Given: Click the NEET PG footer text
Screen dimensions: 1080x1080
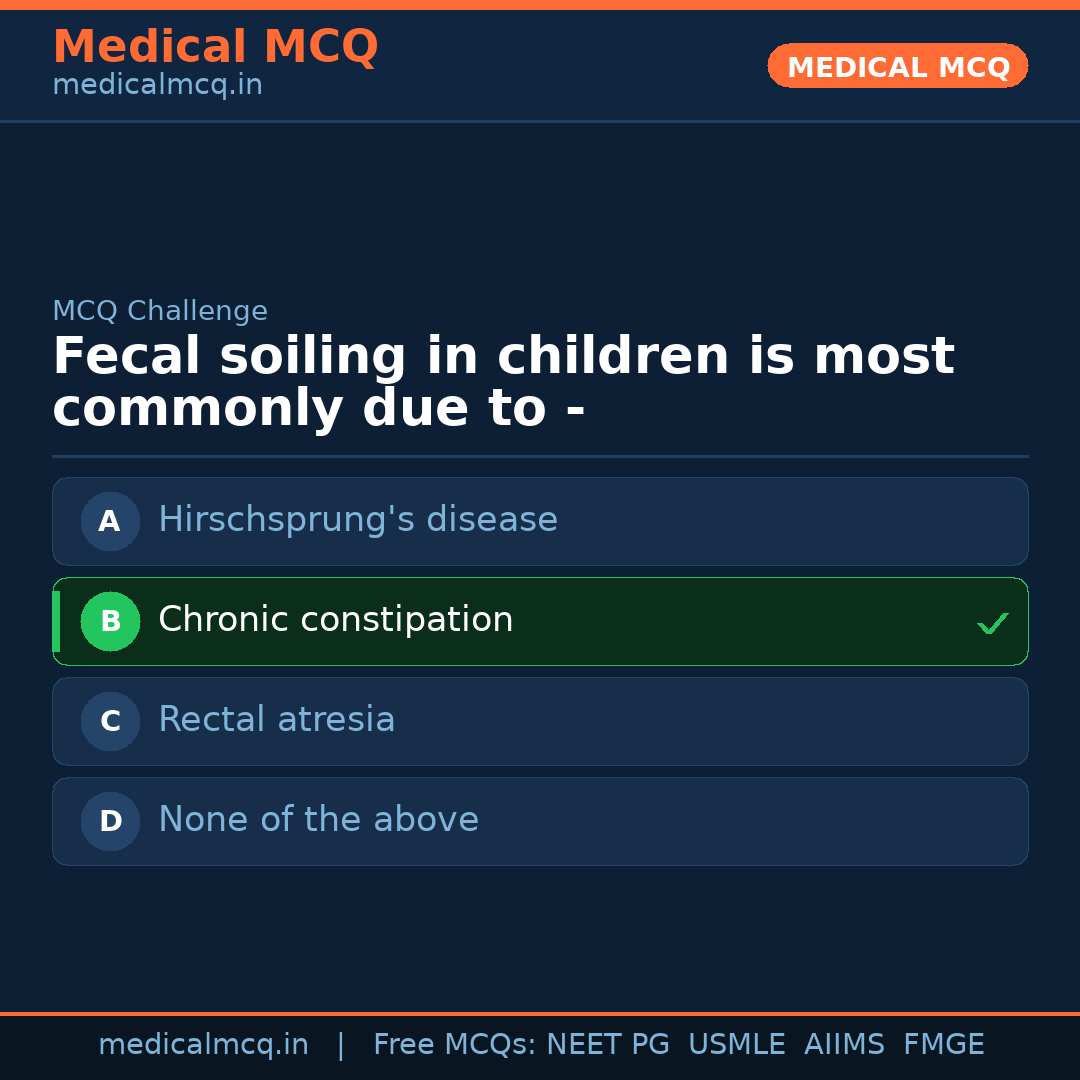Looking at the screenshot, I should (x=608, y=1045).
